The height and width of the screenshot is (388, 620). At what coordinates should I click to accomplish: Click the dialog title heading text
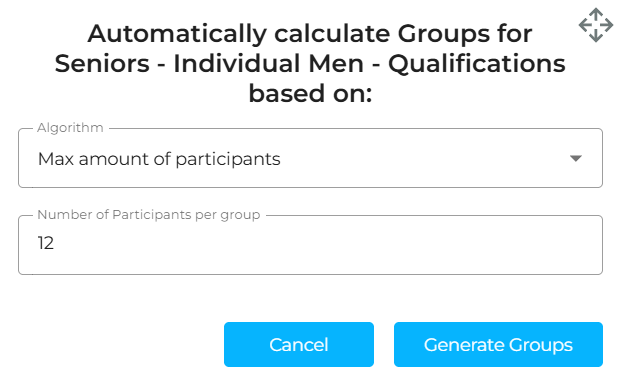310,63
